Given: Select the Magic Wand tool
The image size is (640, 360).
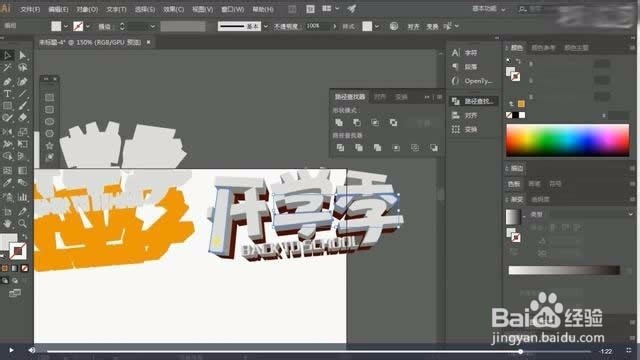Looking at the screenshot, I should click(7, 67).
